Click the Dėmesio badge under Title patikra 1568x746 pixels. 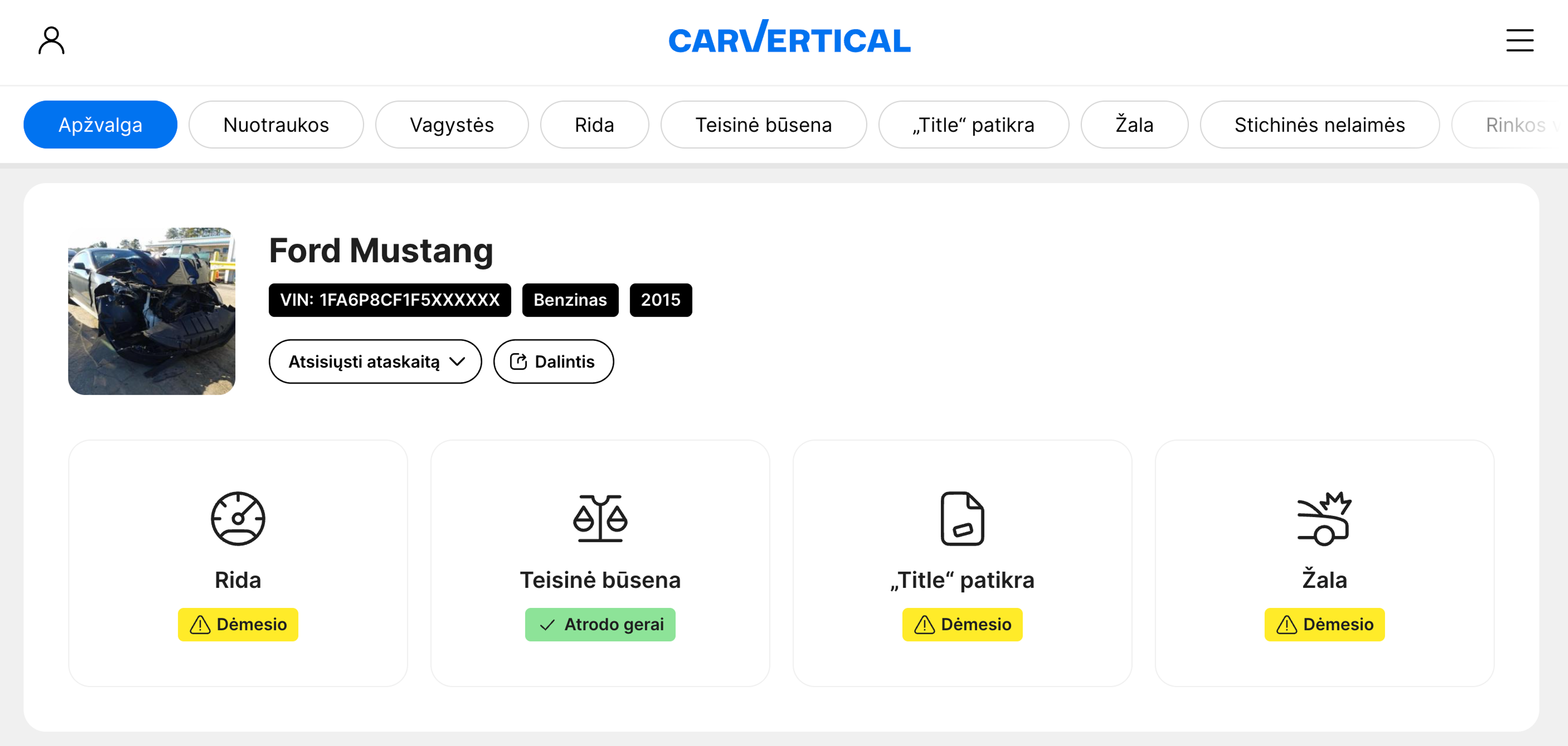tap(962, 624)
